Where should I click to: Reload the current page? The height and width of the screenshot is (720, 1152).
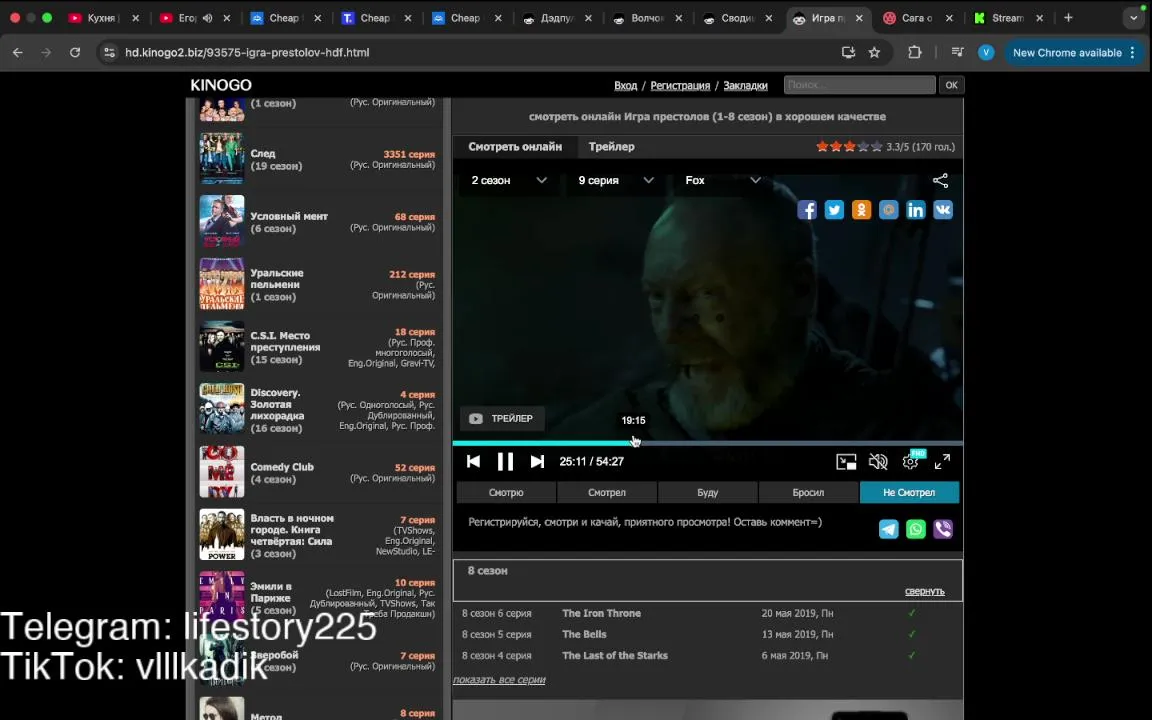click(75, 52)
